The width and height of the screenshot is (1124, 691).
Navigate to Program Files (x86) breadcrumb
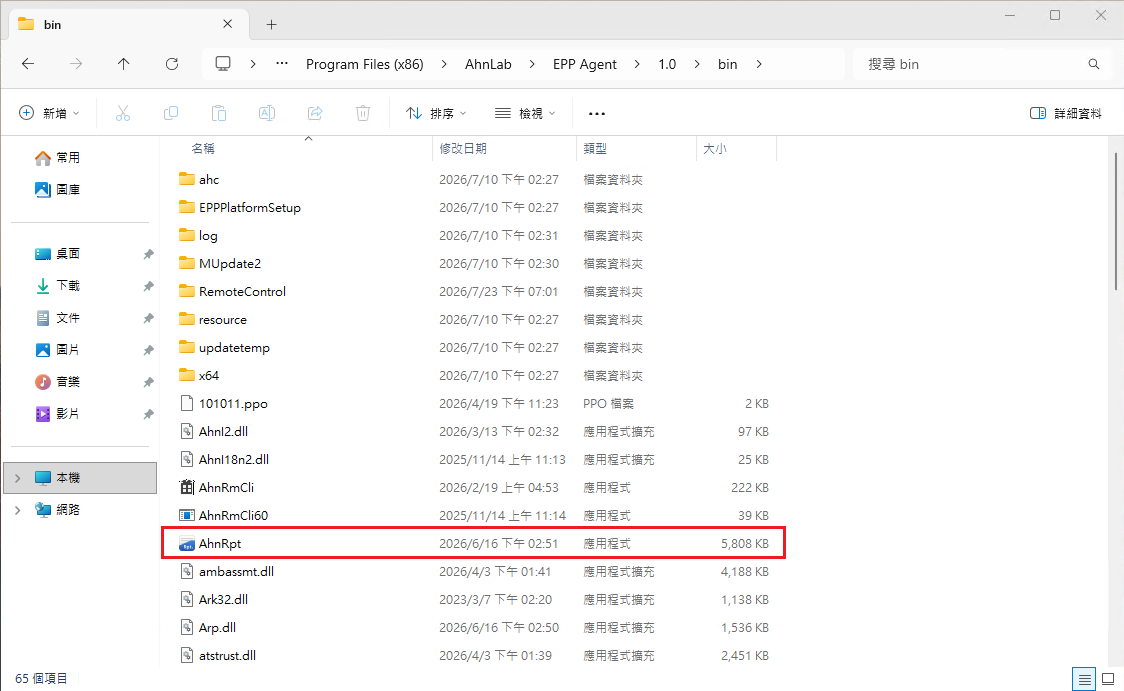click(x=364, y=64)
